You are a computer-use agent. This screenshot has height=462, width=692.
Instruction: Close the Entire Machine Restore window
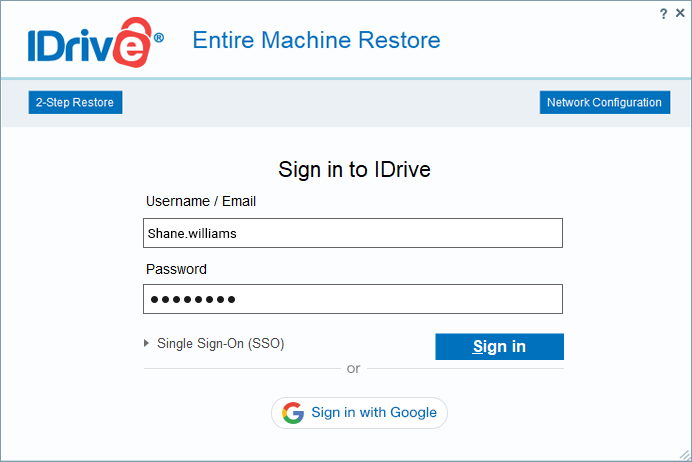point(680,13)
